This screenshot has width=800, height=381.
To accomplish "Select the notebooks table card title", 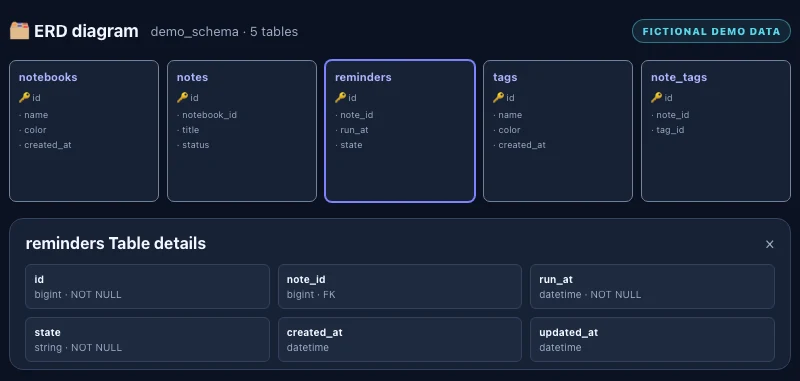I will tap(48, 77).
